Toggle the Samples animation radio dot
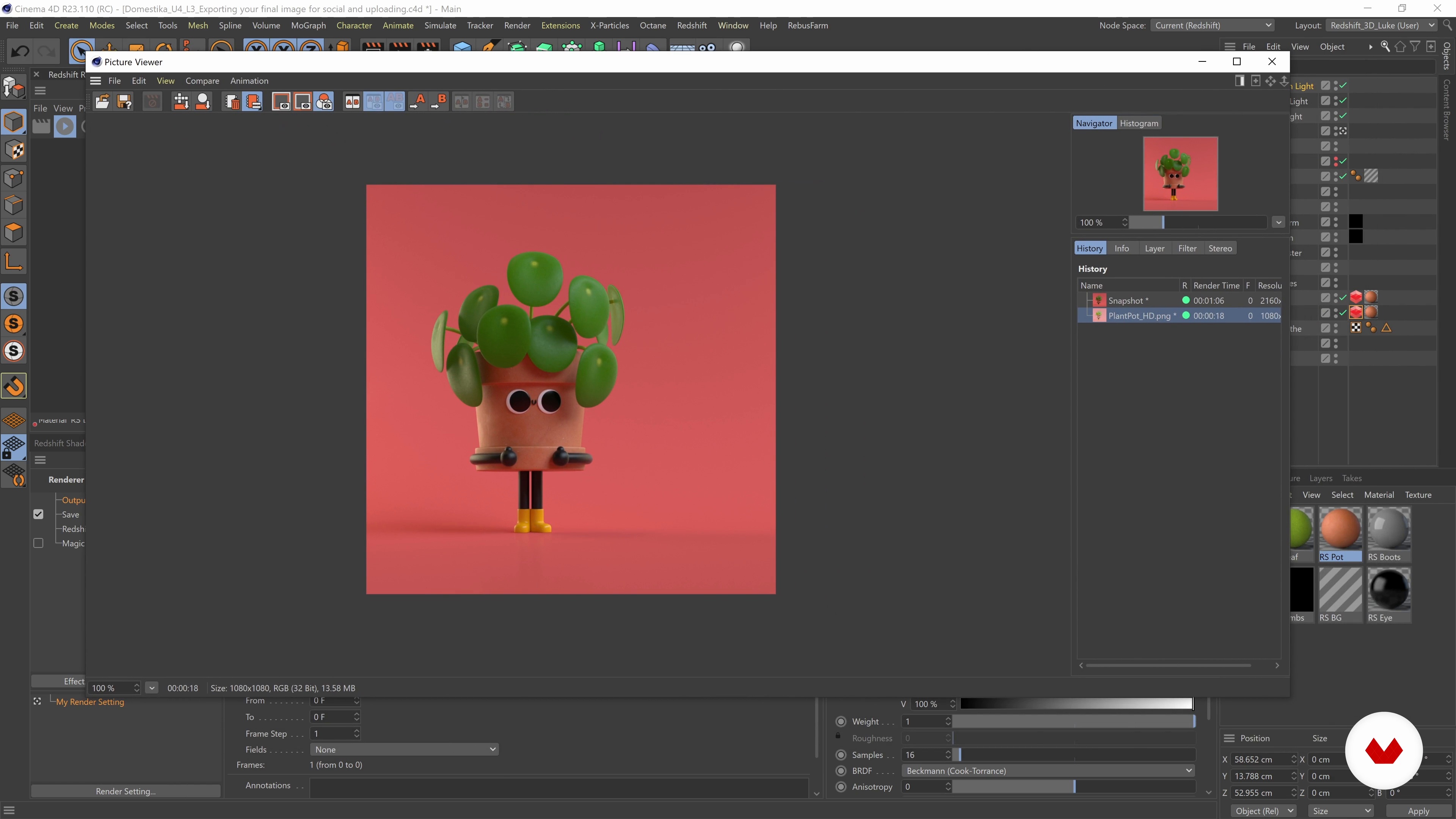The height and width of the screenshot is (819, 1456). click(x=841, y=755)
